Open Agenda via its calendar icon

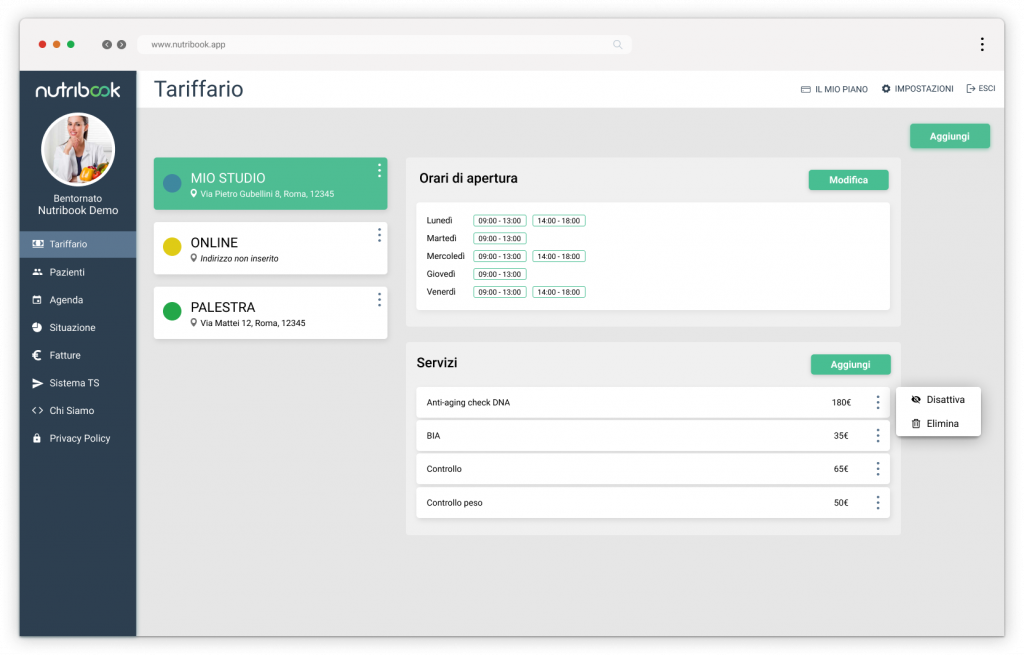point(37,300)
